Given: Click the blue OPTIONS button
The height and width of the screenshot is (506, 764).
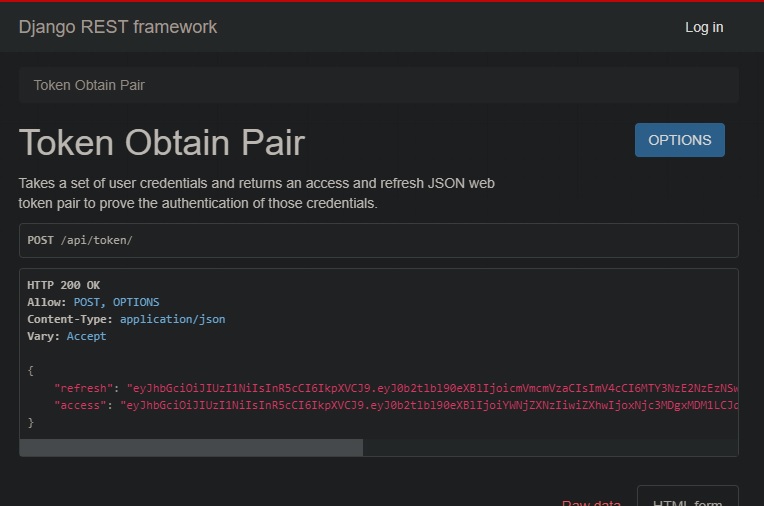Looking at the screenshot, I should (680, 140).
